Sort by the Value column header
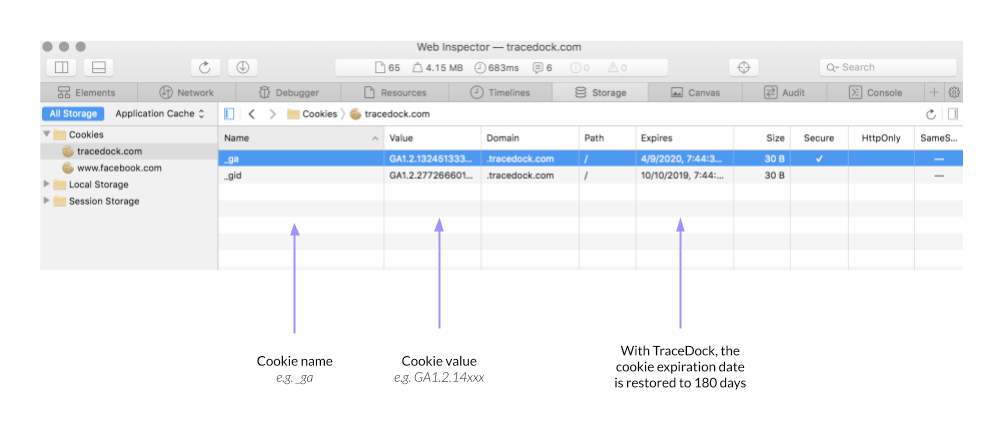This screenshot has width=1000, height=426. click(x=432, y=138)
